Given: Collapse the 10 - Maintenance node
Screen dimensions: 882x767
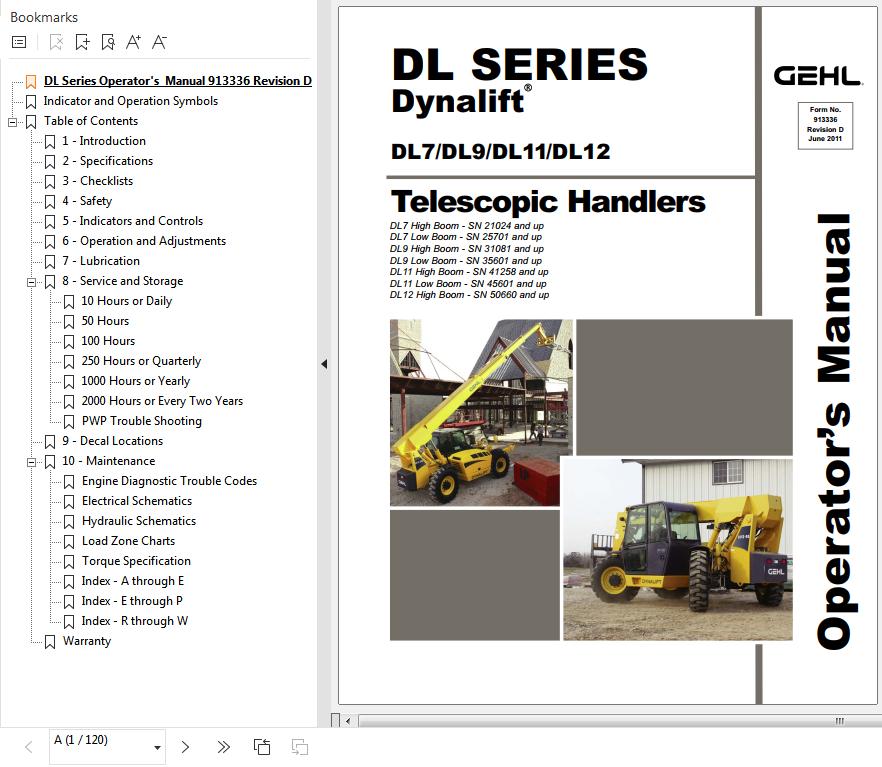Looking at the screenshot, I should [32, 462].
